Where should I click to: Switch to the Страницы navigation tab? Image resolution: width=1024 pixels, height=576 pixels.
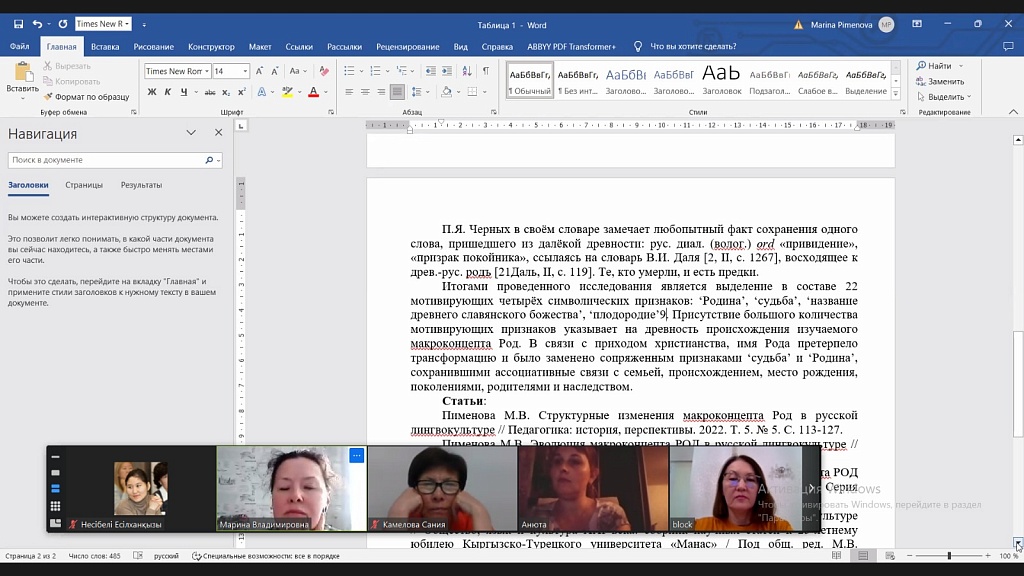pos(84,185)
